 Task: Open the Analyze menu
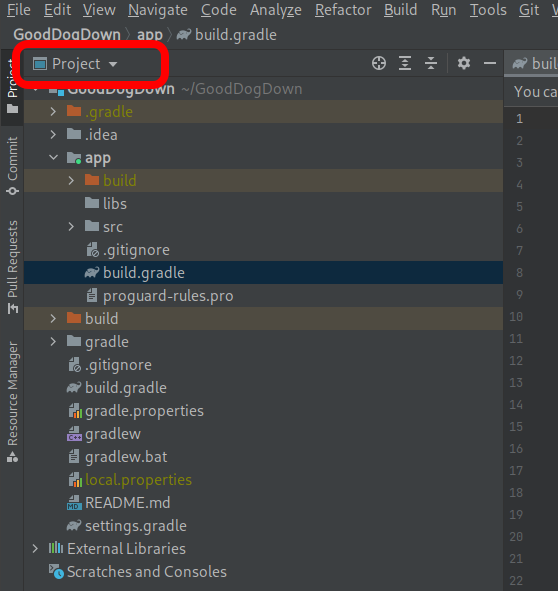coord(276,10)
